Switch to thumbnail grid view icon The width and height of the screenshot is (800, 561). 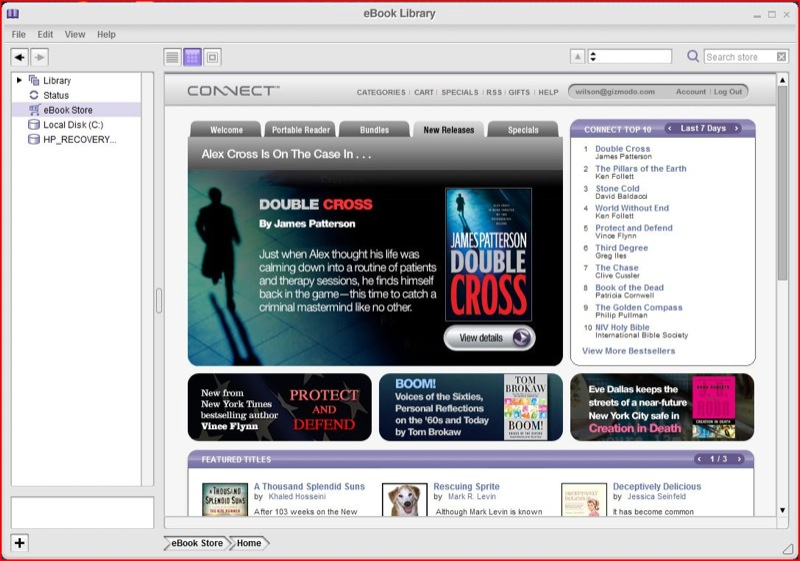tap(192, 57)
